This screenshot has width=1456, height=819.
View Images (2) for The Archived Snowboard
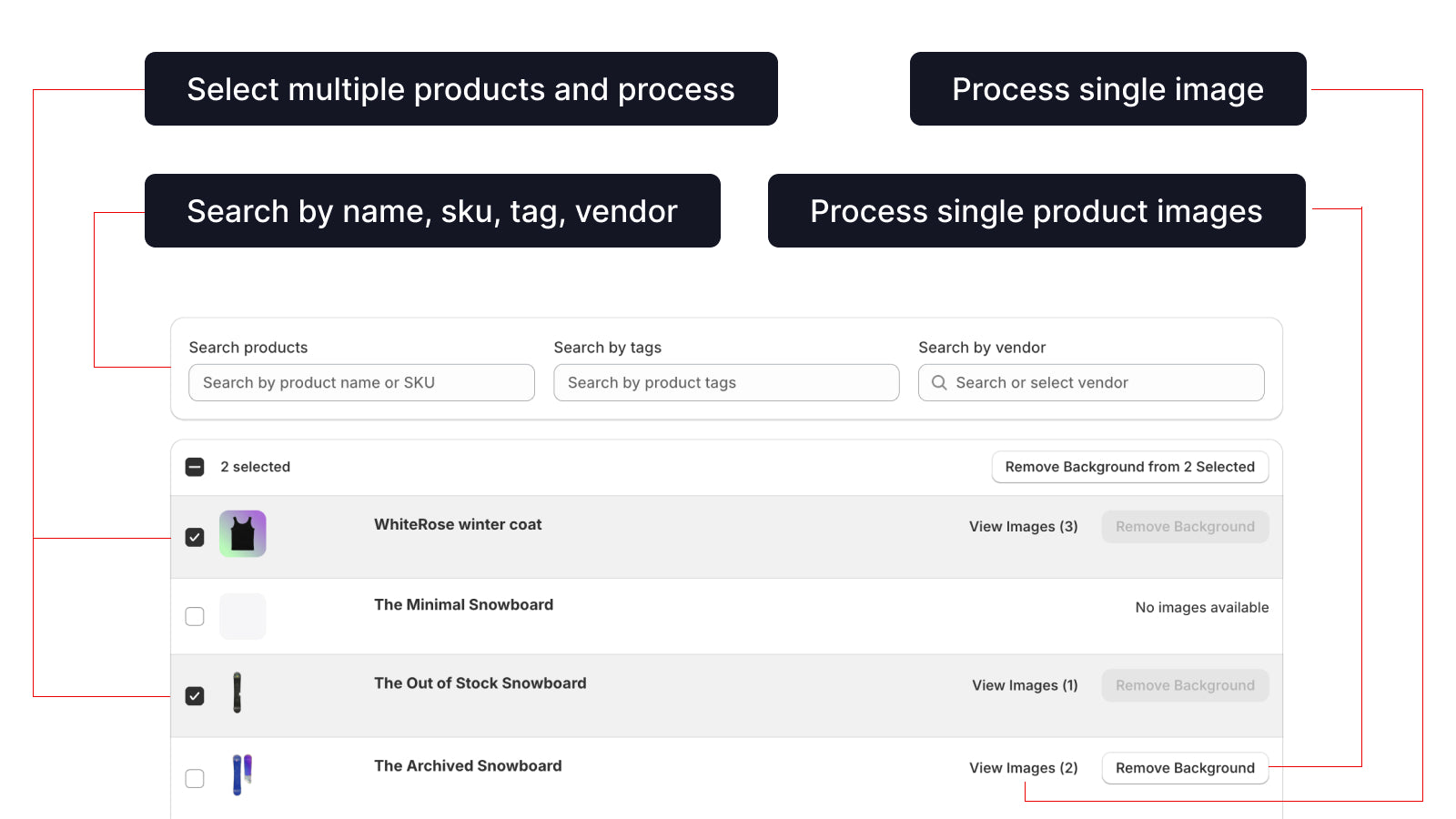click(x=1024, y=768)
